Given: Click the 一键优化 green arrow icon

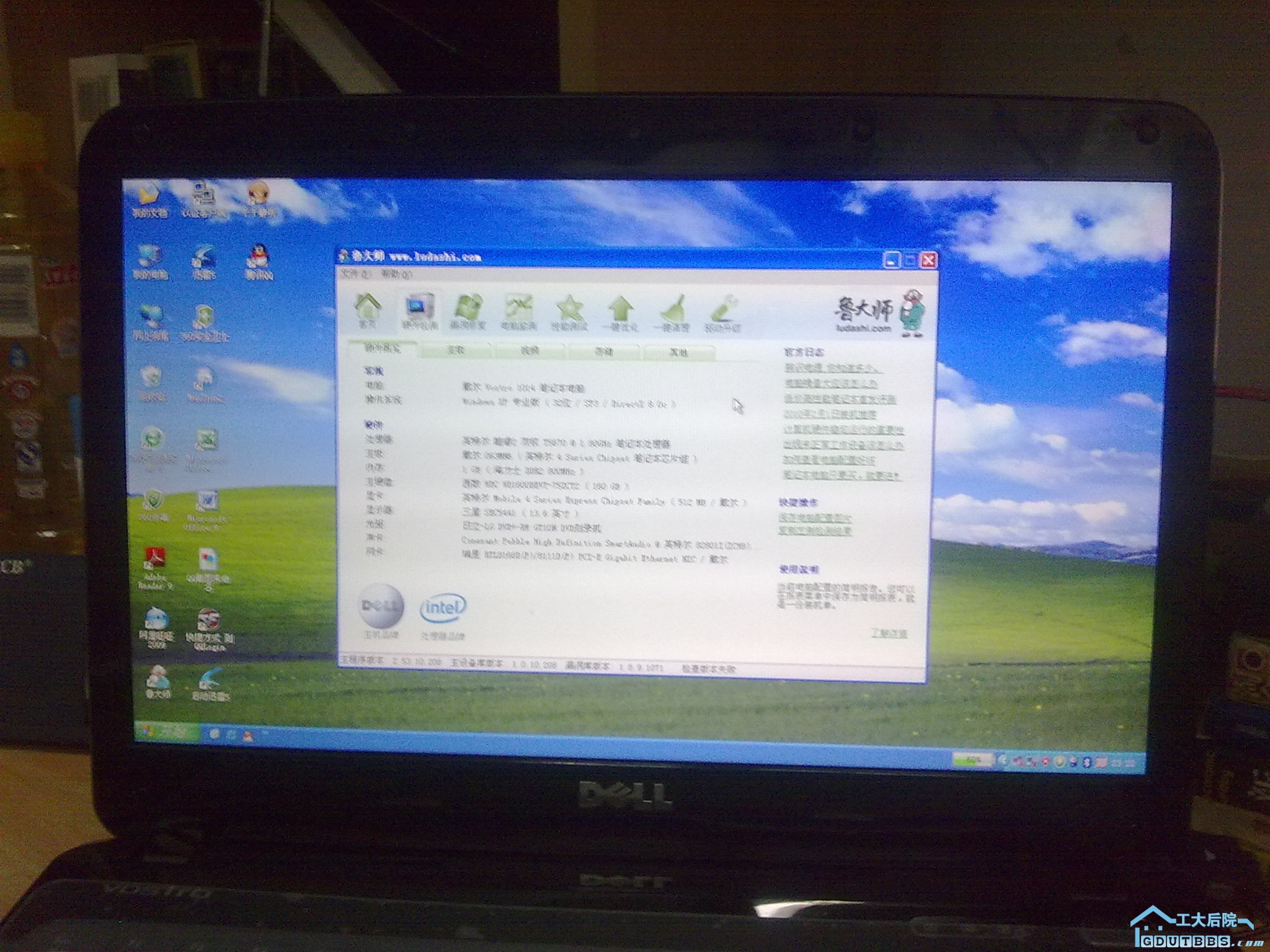Looking at the screenshot, I should click(x=619, y=312).
